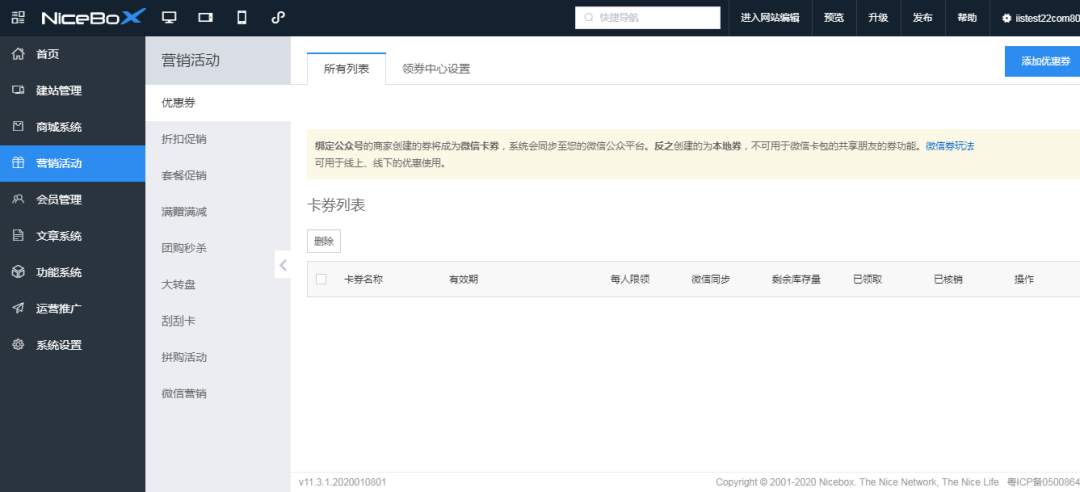Click the home icon for 首页
The width and height of the screenshot is (1080, 492).
(18, 54)
